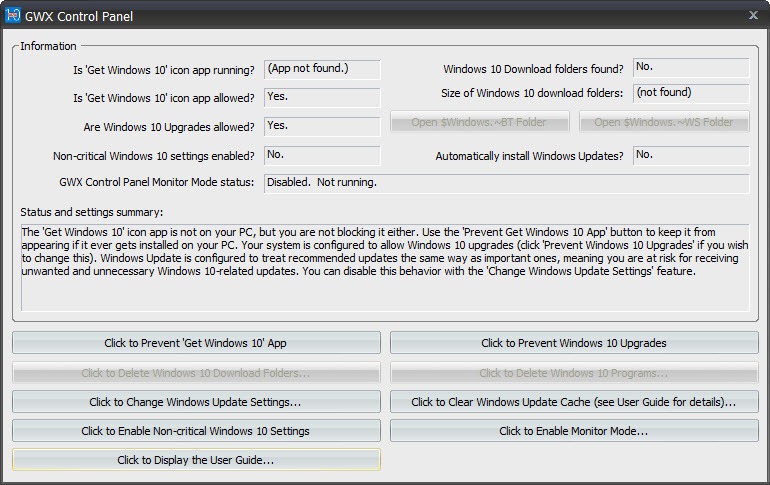770x485 pixels.
Task: Open $Windows.~WS Folder button
Action: click(664, 122)
